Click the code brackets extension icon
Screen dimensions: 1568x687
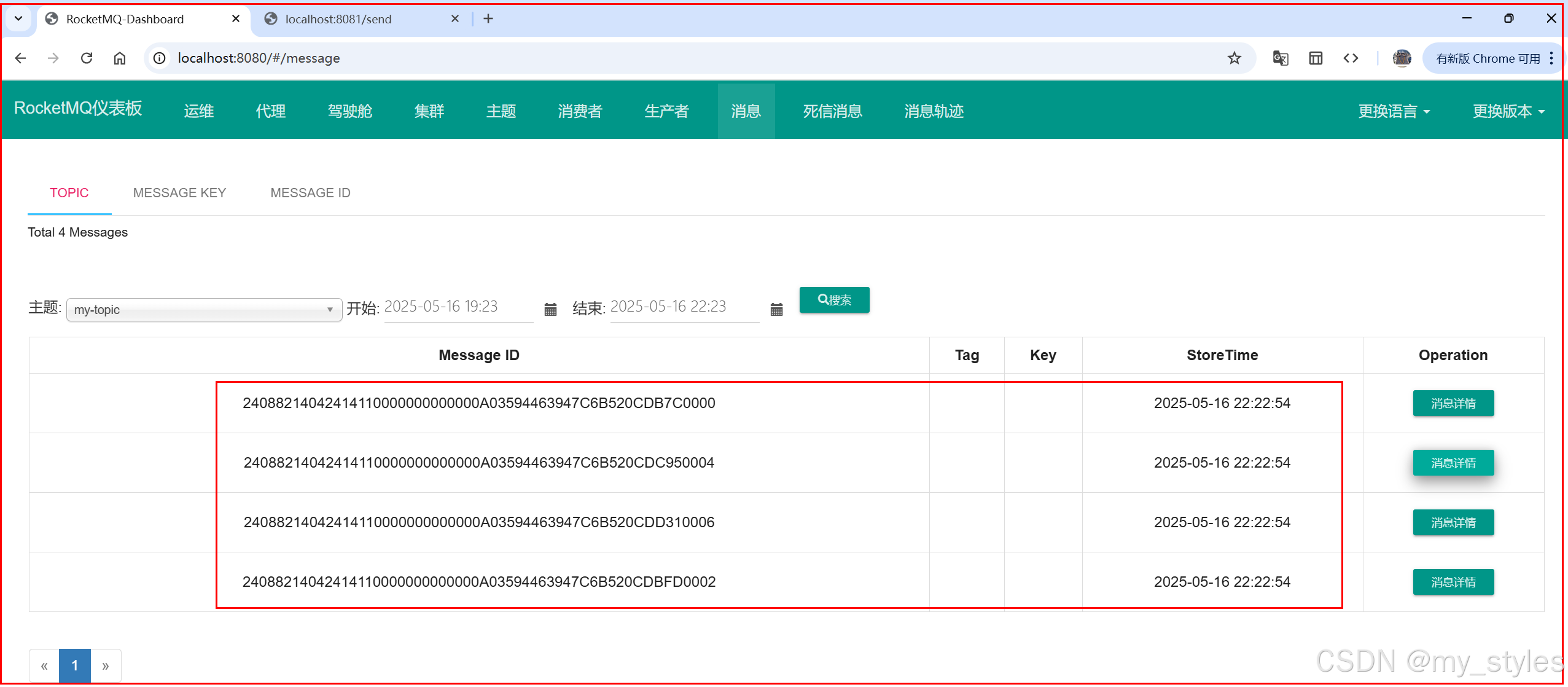pyautogui.click(x=1351, y=58)
